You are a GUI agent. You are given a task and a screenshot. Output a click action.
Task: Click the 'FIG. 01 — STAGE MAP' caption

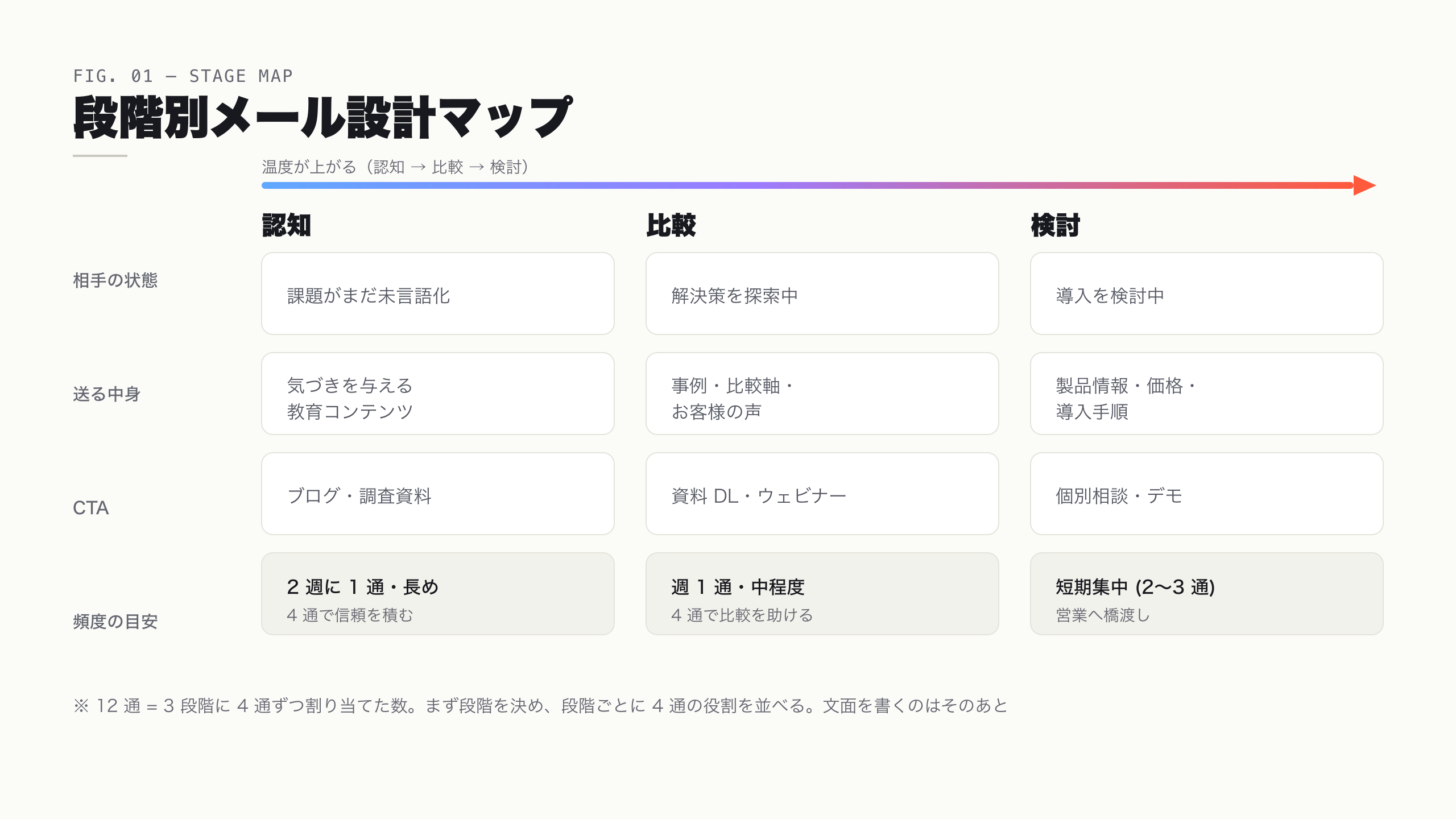coord(183,76)
